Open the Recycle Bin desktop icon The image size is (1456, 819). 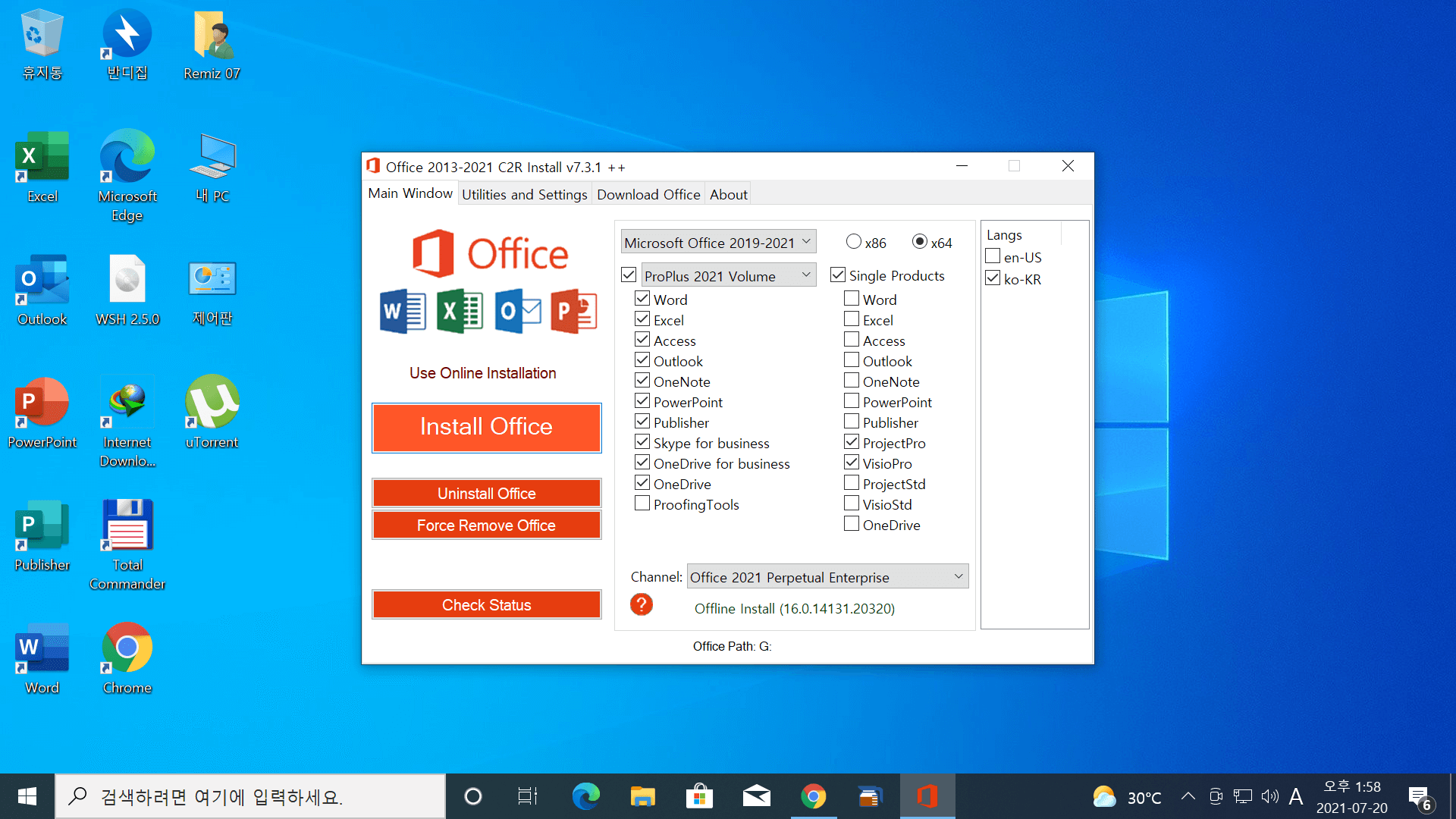coord(42,44)
